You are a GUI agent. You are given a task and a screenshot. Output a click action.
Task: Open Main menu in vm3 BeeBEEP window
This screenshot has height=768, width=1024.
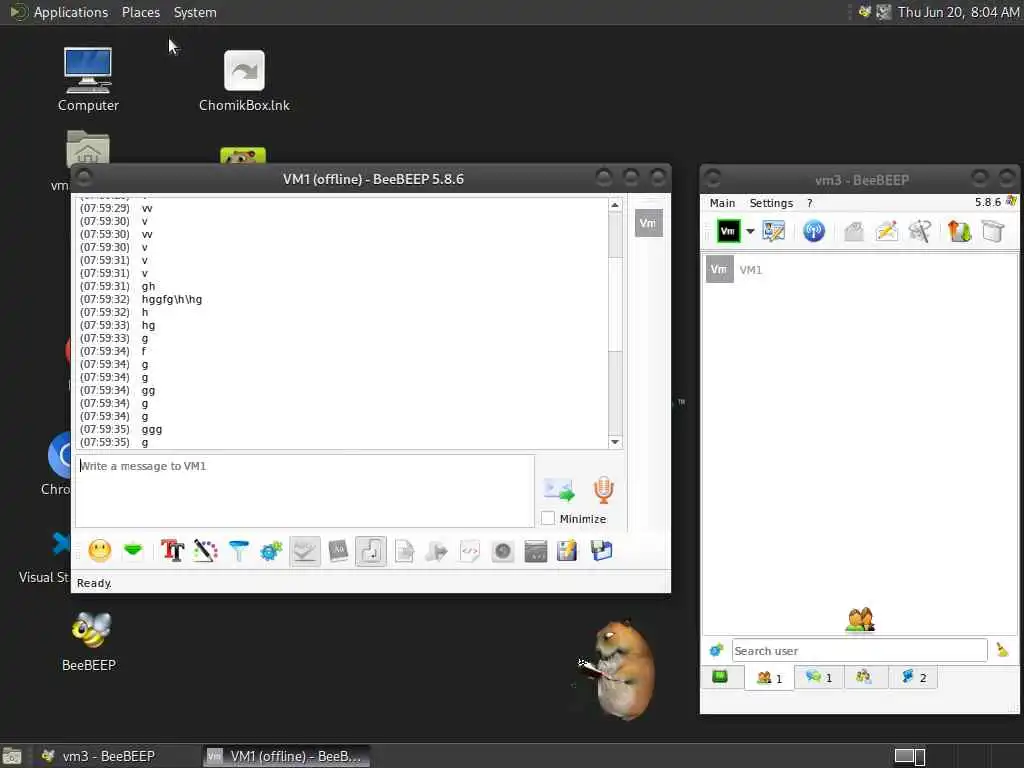[x=722, y=203]
